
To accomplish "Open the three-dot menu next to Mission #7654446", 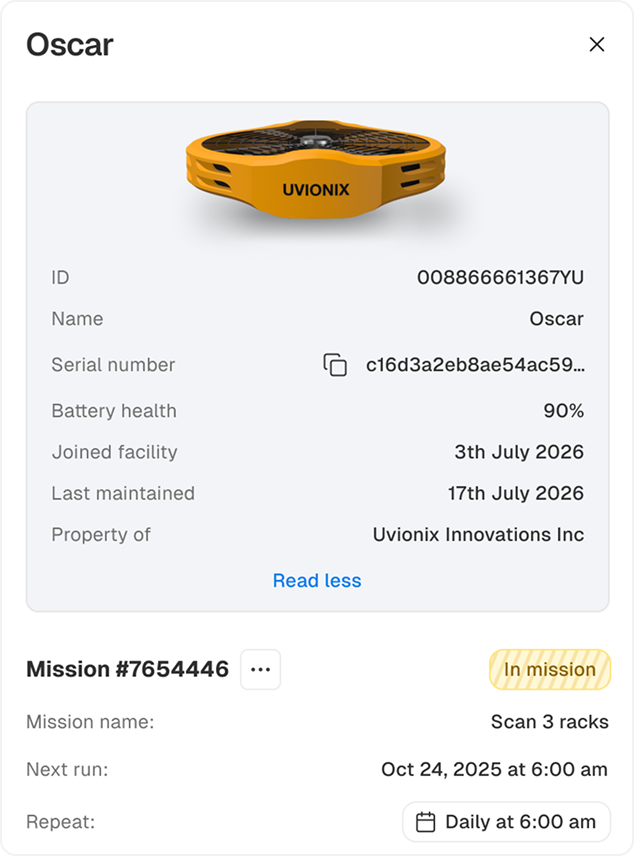I will click(x=260, y=669).
